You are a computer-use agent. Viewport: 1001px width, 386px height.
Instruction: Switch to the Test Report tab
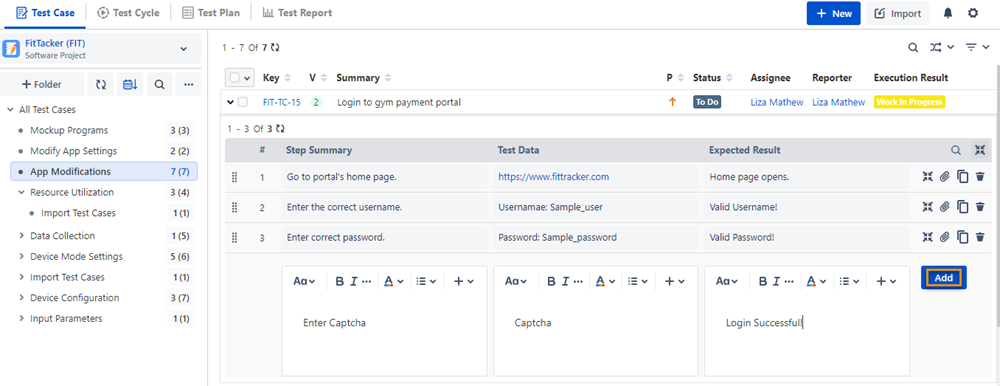click(297, 13)
